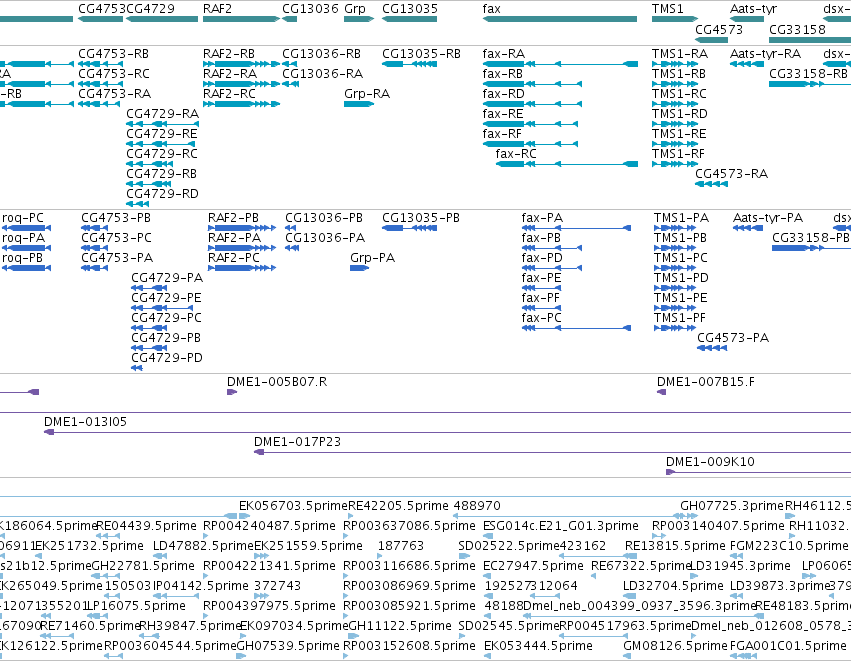This screenshot has height=661, width=851.
Task: Select the DME1-007B15.F BAC end label
Action: pos(706,382)
